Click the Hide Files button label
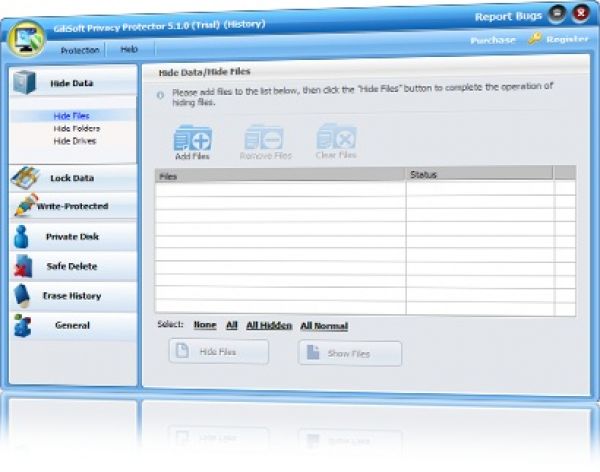This screenshot has width=600, height=472. click(218, 351)
